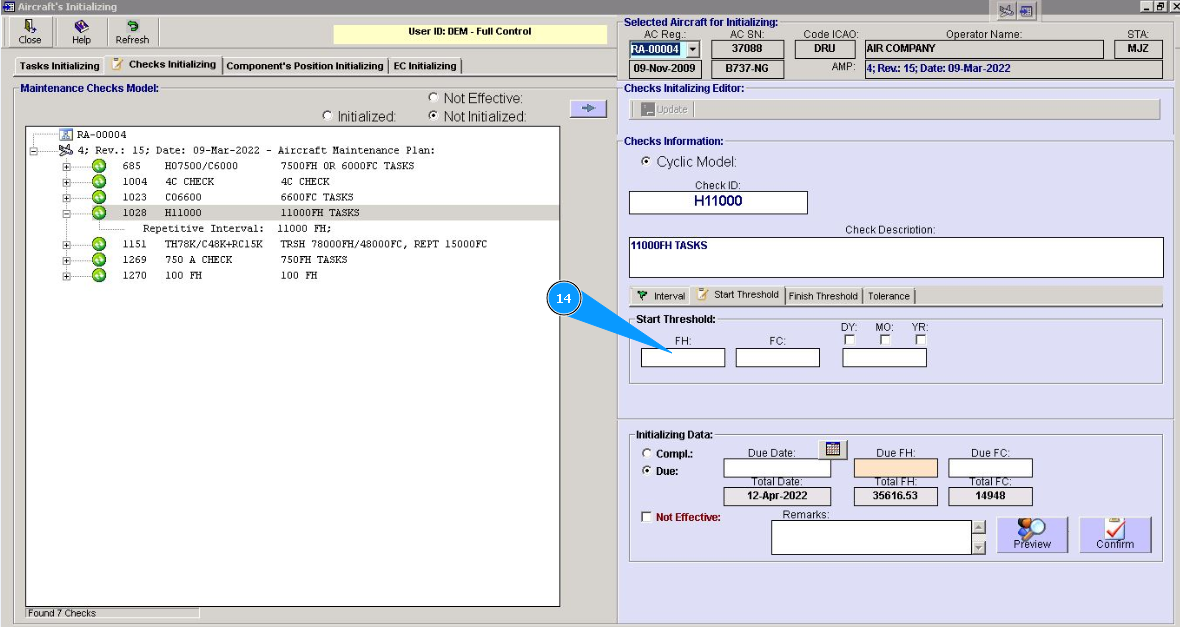Click the Refresh toolbar icon

(x=132, y=32)
